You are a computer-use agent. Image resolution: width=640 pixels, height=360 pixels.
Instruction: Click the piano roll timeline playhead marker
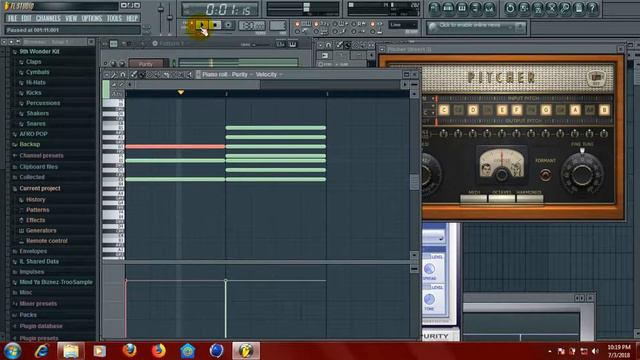[x=180, y=93]
